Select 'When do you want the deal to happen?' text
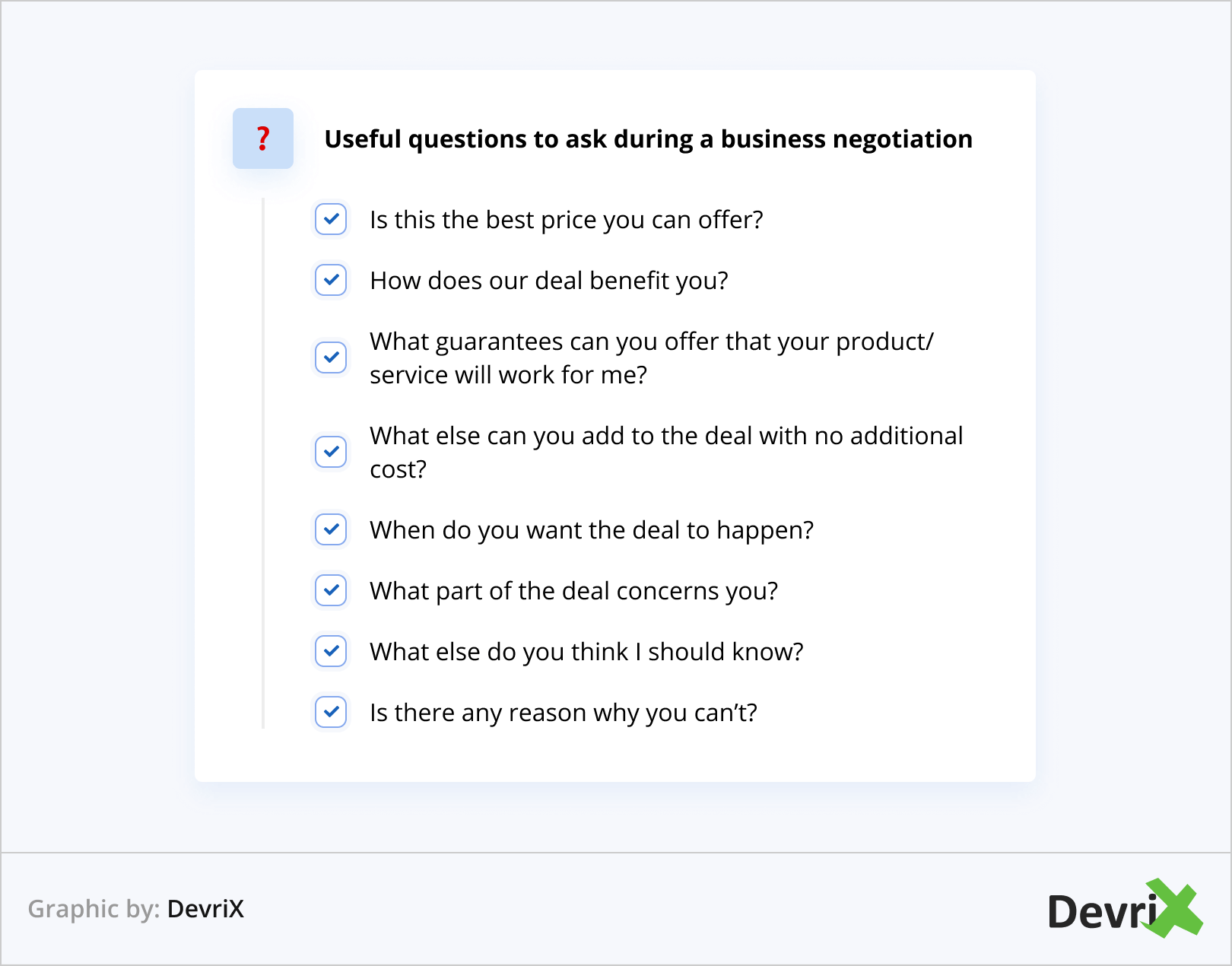1232x966 pixels. point(591,530)
